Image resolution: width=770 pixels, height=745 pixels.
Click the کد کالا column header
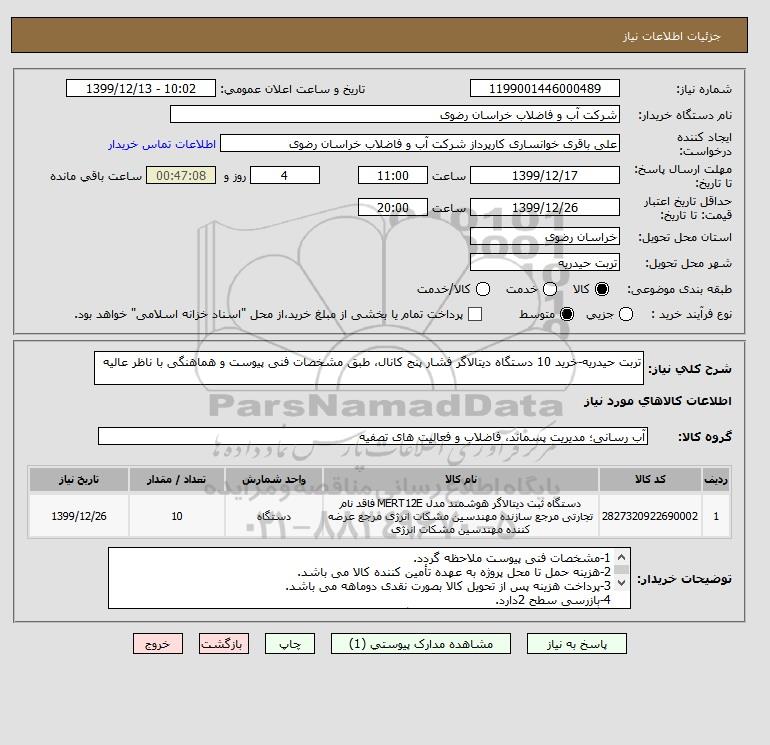(650, 479)
